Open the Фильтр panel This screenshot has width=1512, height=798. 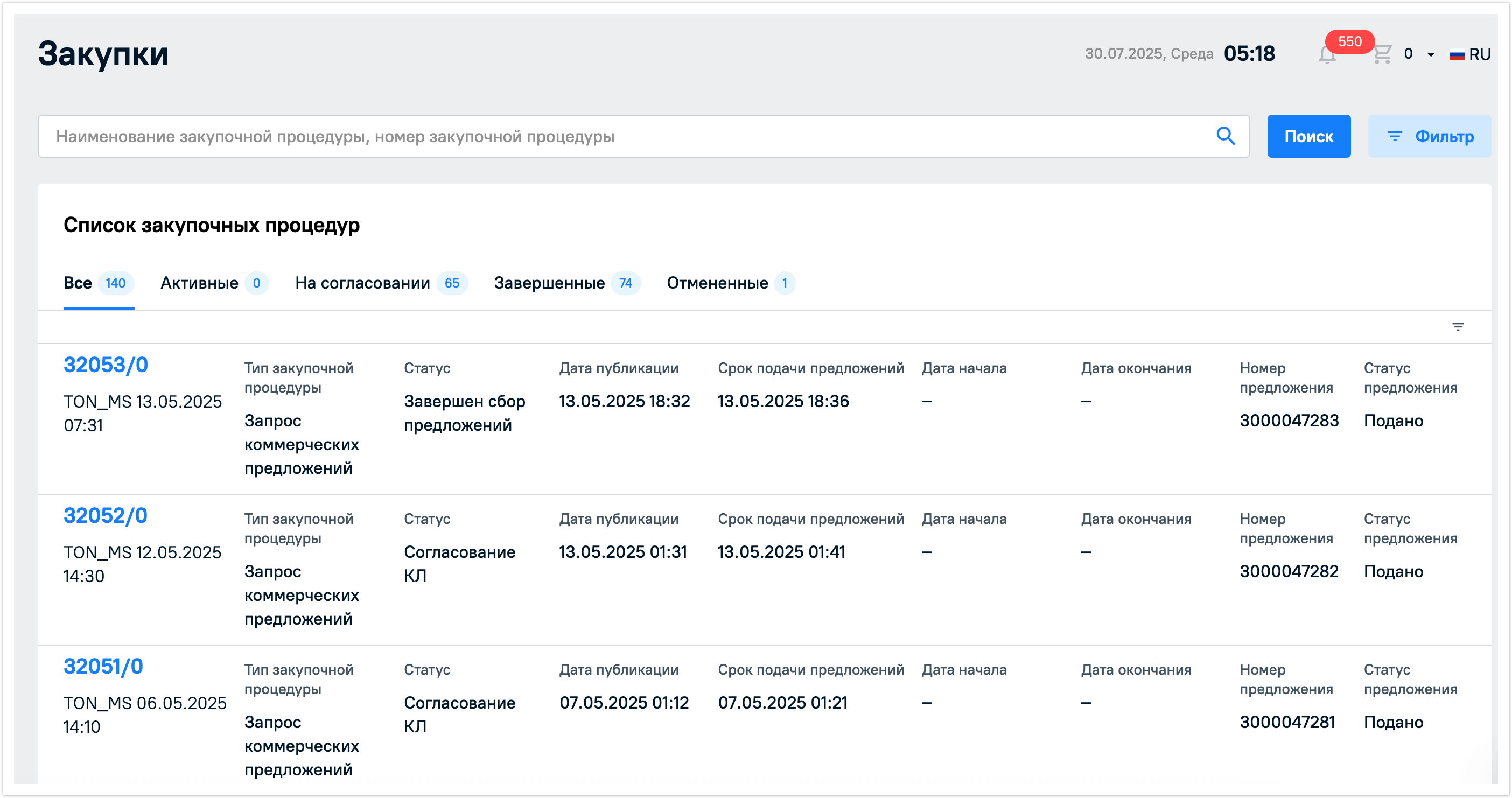(x=1429, y=136)
